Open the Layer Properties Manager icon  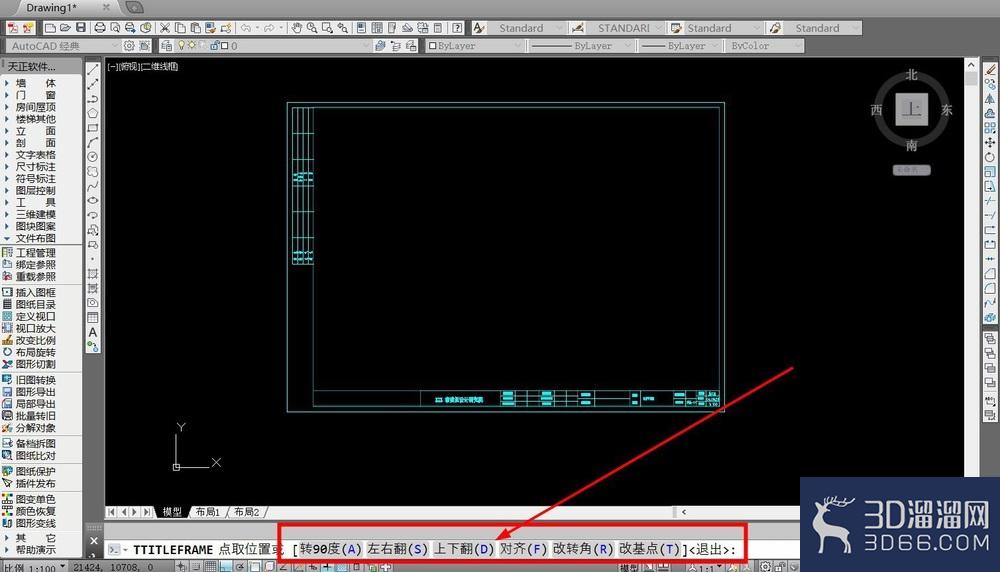[166, 46]
